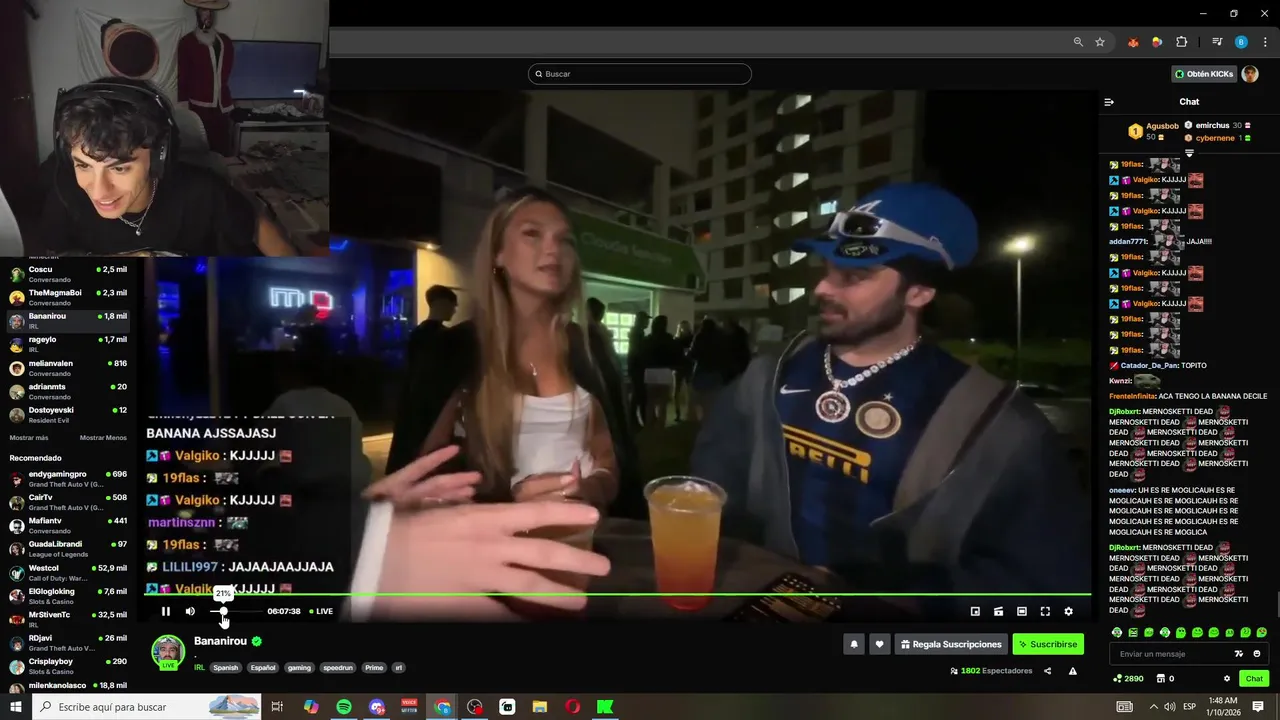Image resolution: width=1280 pixels, height=720 pixels.
Task: Share the stream via share icon
Action: (x=1047, y=671)
